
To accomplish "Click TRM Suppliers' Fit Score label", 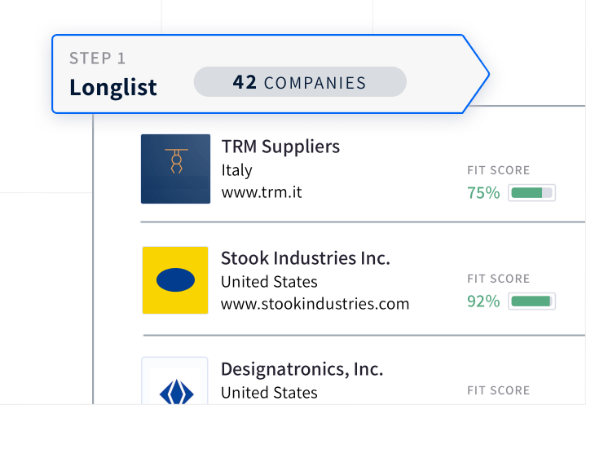I will [x=498, y=171].
